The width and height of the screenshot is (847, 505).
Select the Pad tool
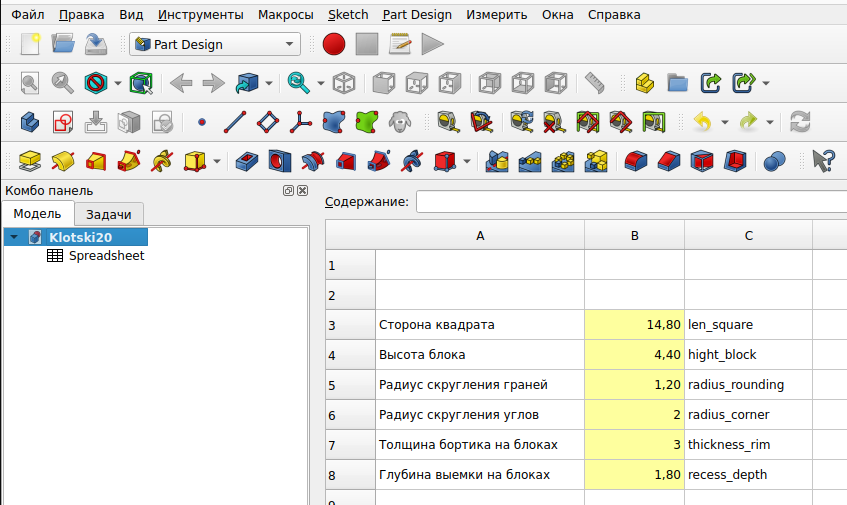tap(31, 160)
